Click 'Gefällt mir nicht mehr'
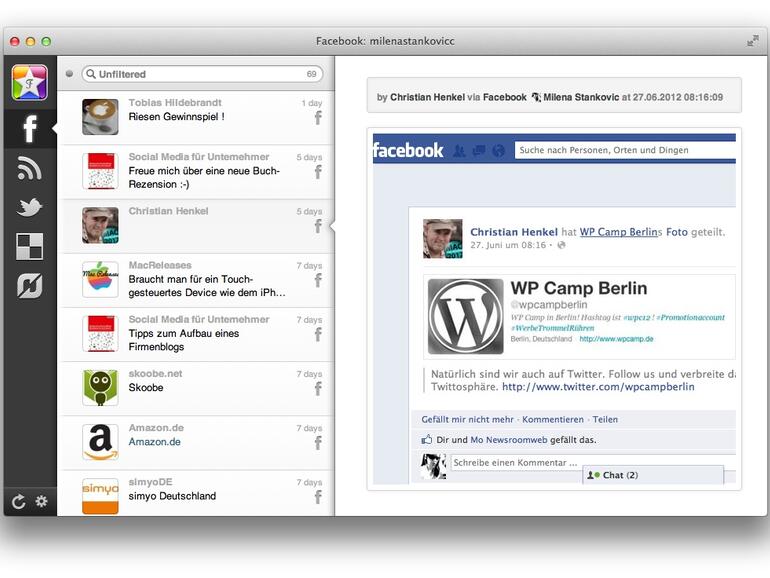Image resolution: width=770 pixels, height=578 pixels. click(x=468, y=419)
